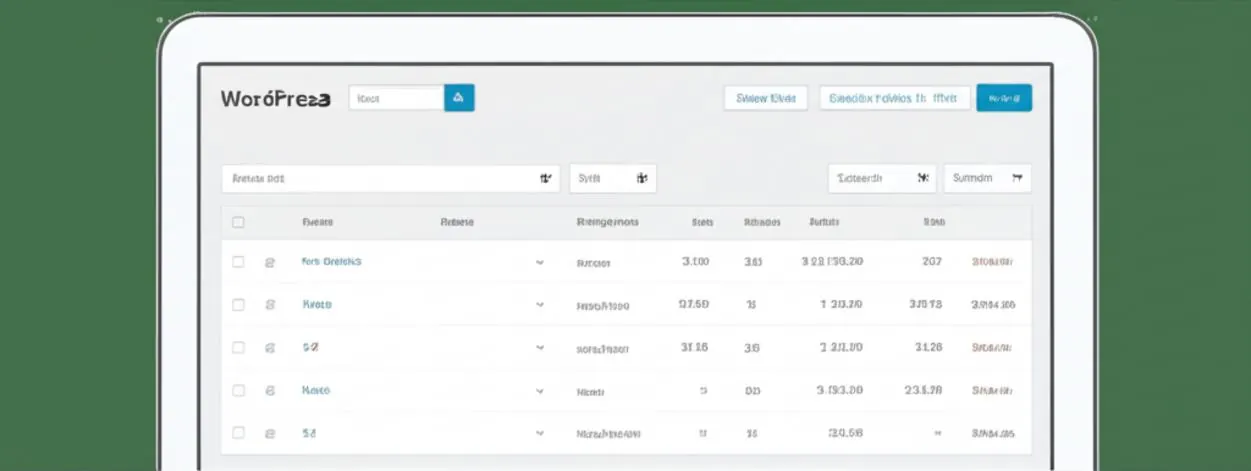Open the blue name link in the 3.100 row
The image size is (1251, 471).
pyautogui.click(x=331, y=261)
